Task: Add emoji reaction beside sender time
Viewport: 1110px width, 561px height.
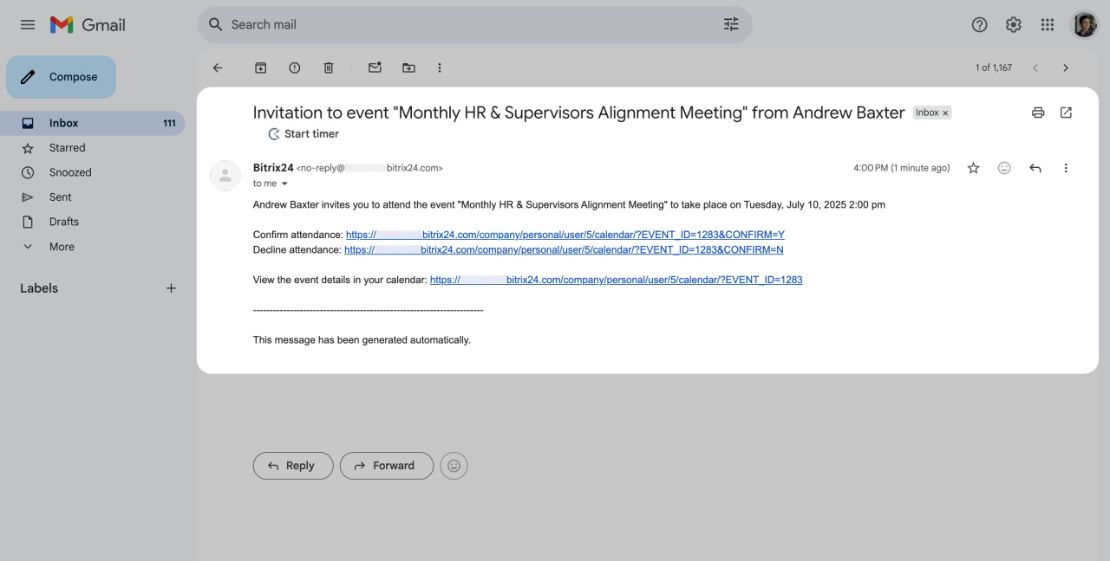Action: pos(1004,168)
